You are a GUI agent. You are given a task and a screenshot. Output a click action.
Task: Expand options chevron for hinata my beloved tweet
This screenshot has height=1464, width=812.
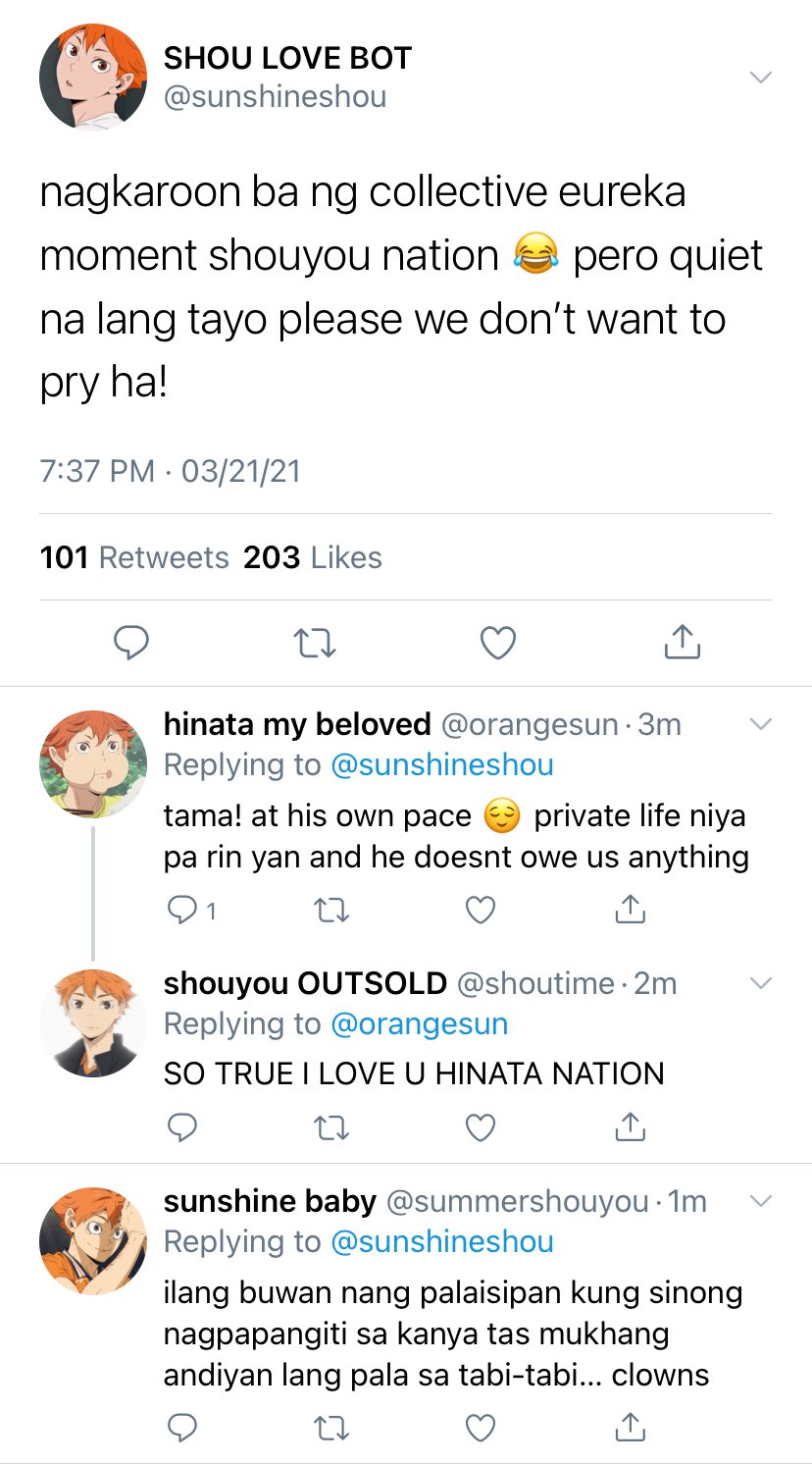coord(761,724)
